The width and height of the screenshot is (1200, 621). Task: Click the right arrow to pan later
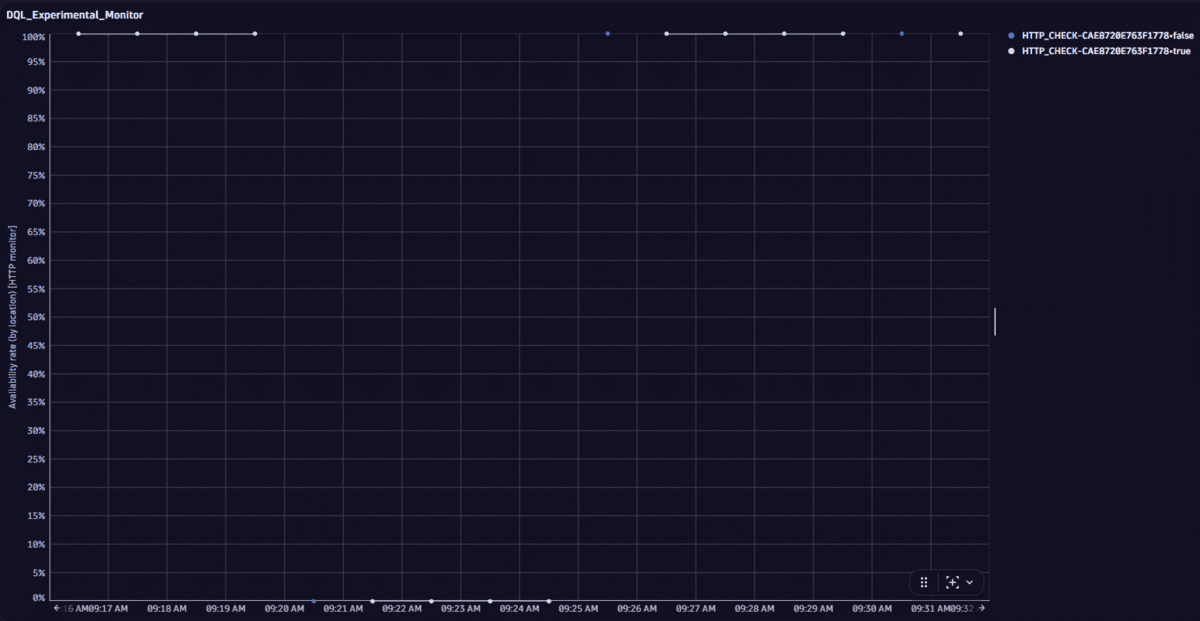click(x=984, y=607)
